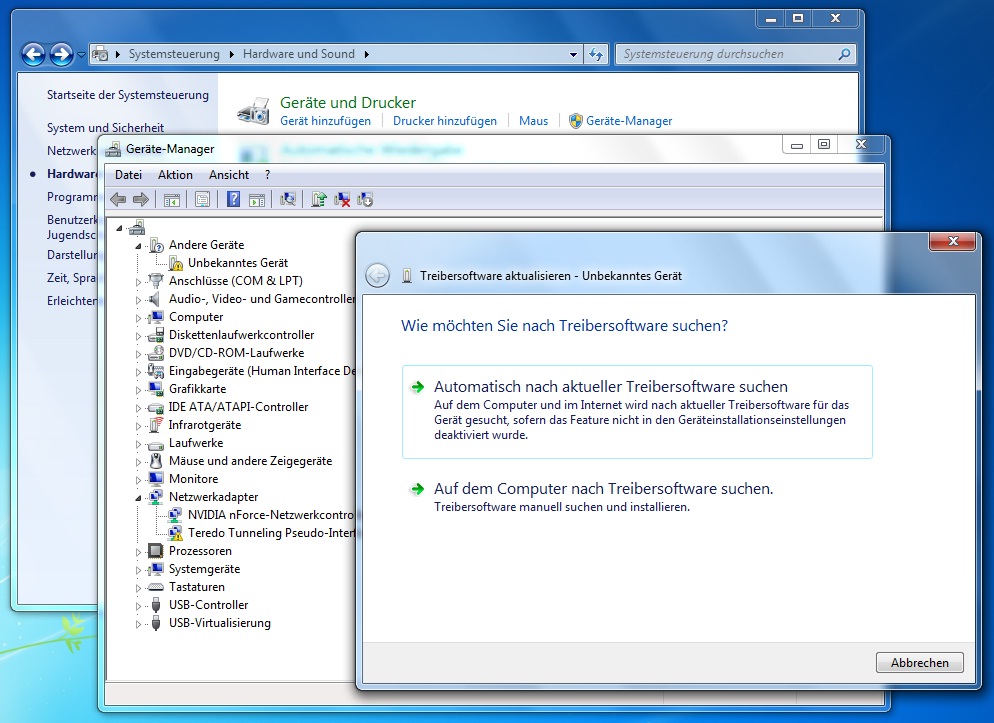Click the Maus link

[533, 121]
